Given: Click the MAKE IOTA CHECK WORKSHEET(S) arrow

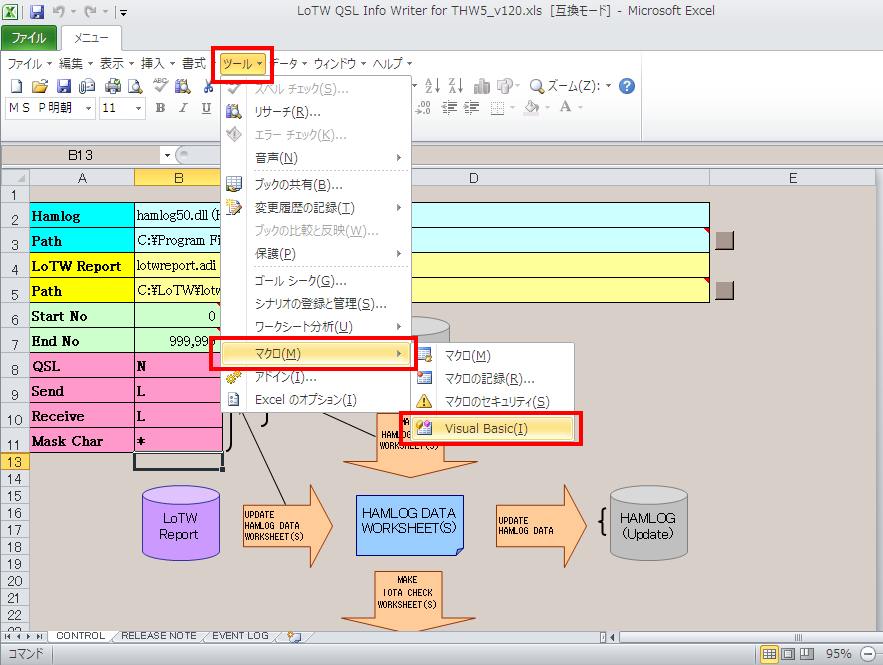Looking at the screenshot, I should [x=408, y=599].
